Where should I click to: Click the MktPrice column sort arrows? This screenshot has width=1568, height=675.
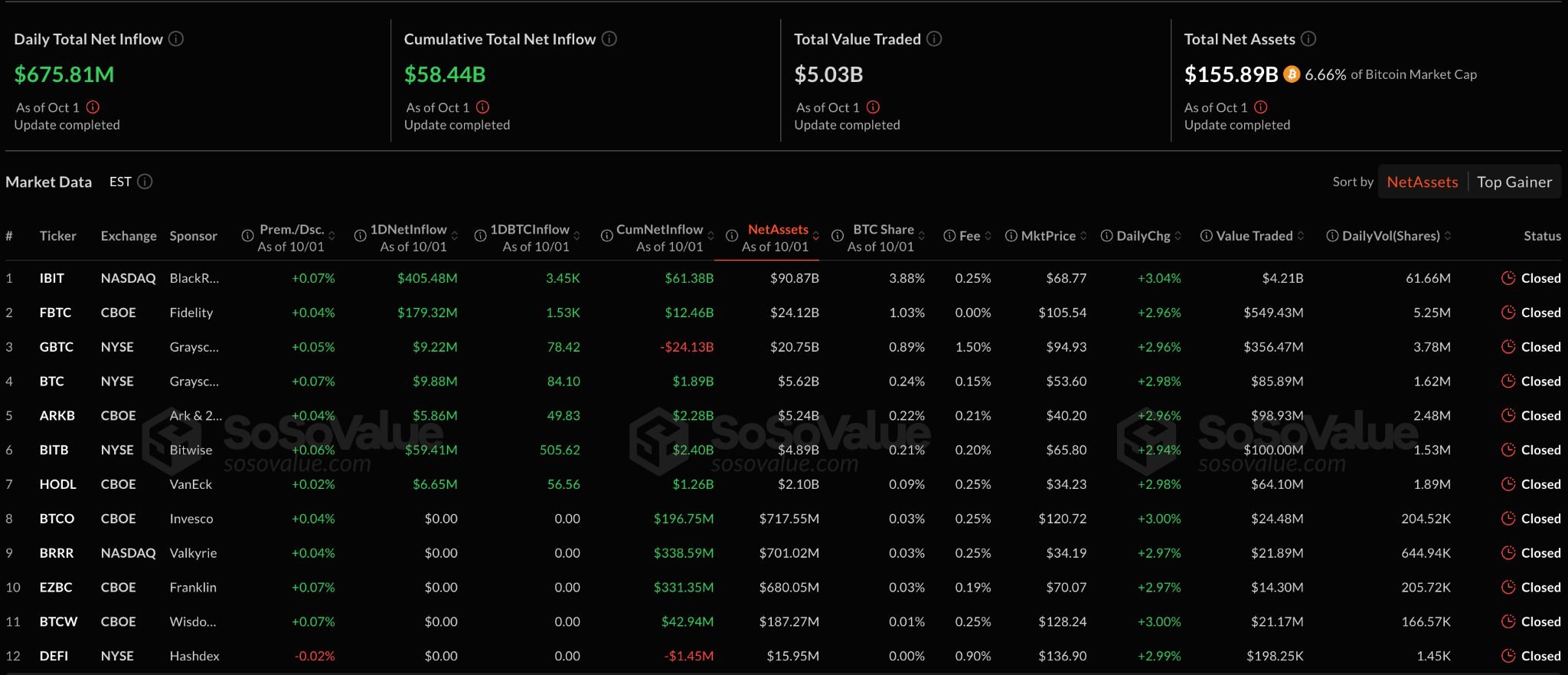1083,236
